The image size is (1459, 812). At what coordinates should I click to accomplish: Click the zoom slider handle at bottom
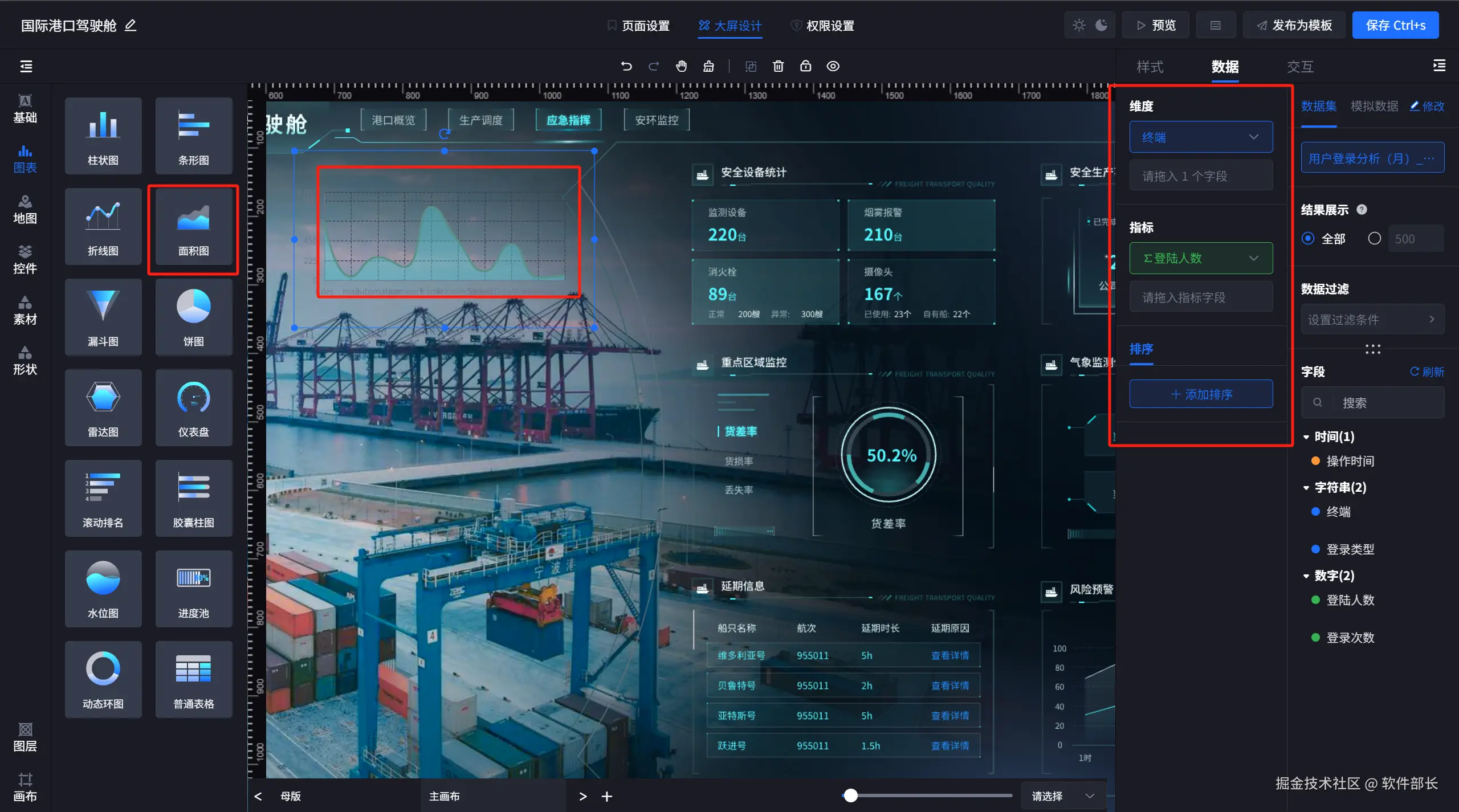click(850, 795)
